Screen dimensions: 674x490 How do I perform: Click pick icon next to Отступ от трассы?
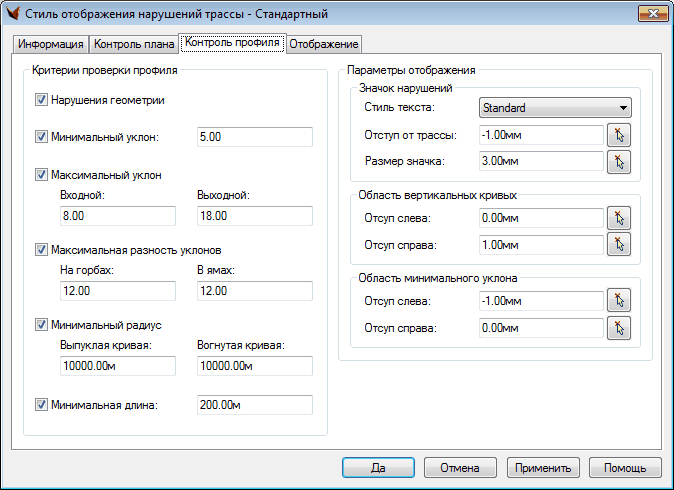(619, 135)
